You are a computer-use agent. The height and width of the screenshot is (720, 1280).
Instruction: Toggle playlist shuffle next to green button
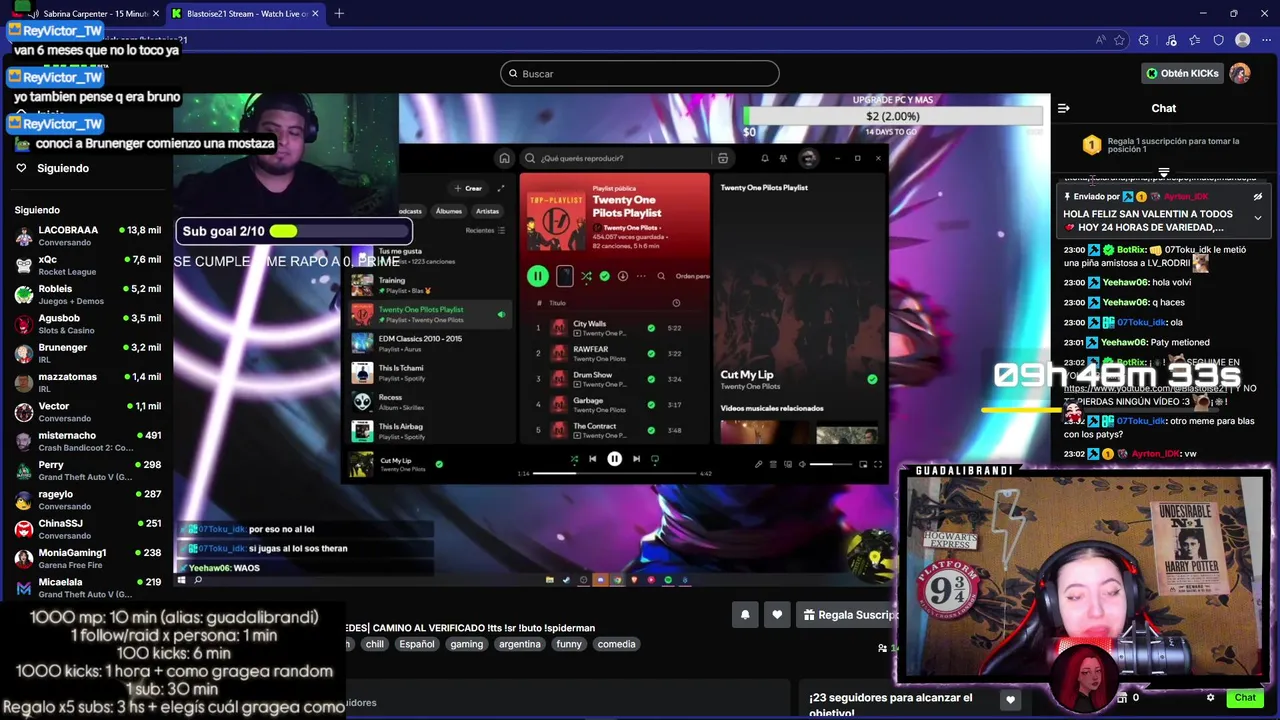click(x=586, y=276)
